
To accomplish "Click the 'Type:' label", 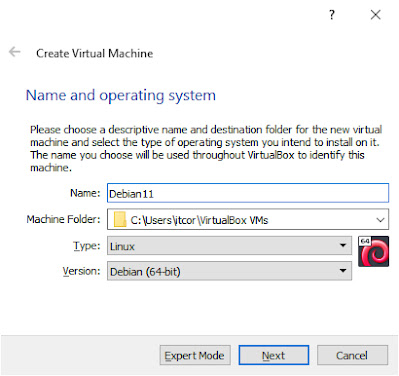I will click(x=87, y=246).
